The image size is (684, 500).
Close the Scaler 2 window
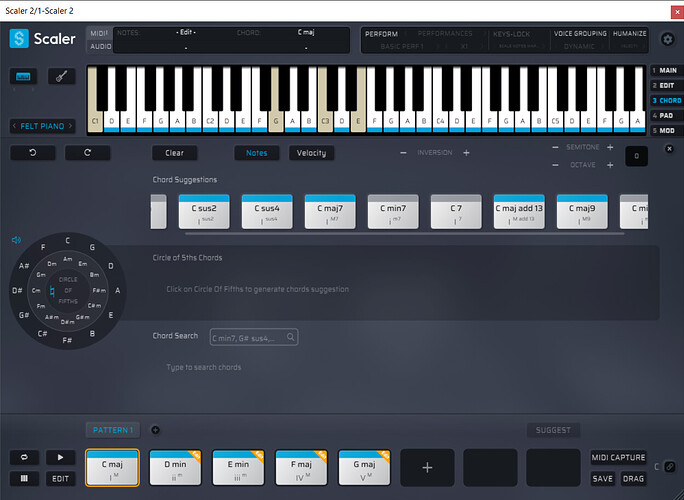677,12
